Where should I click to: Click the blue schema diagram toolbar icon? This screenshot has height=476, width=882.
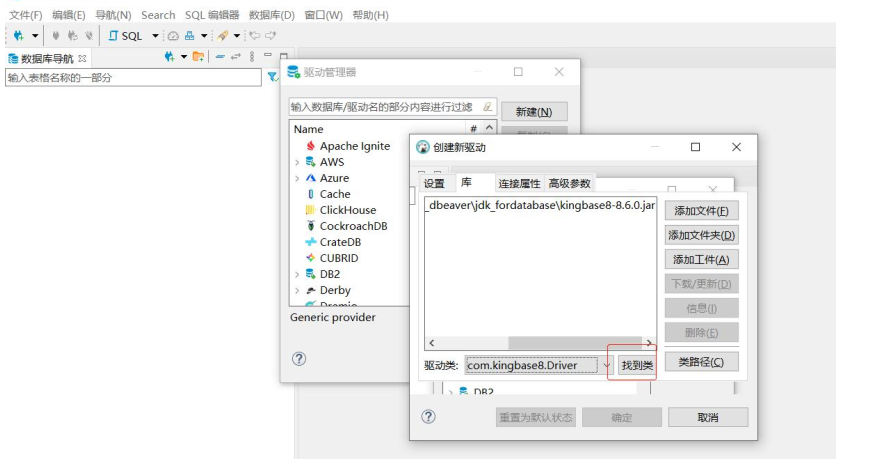tap(190, 35)
